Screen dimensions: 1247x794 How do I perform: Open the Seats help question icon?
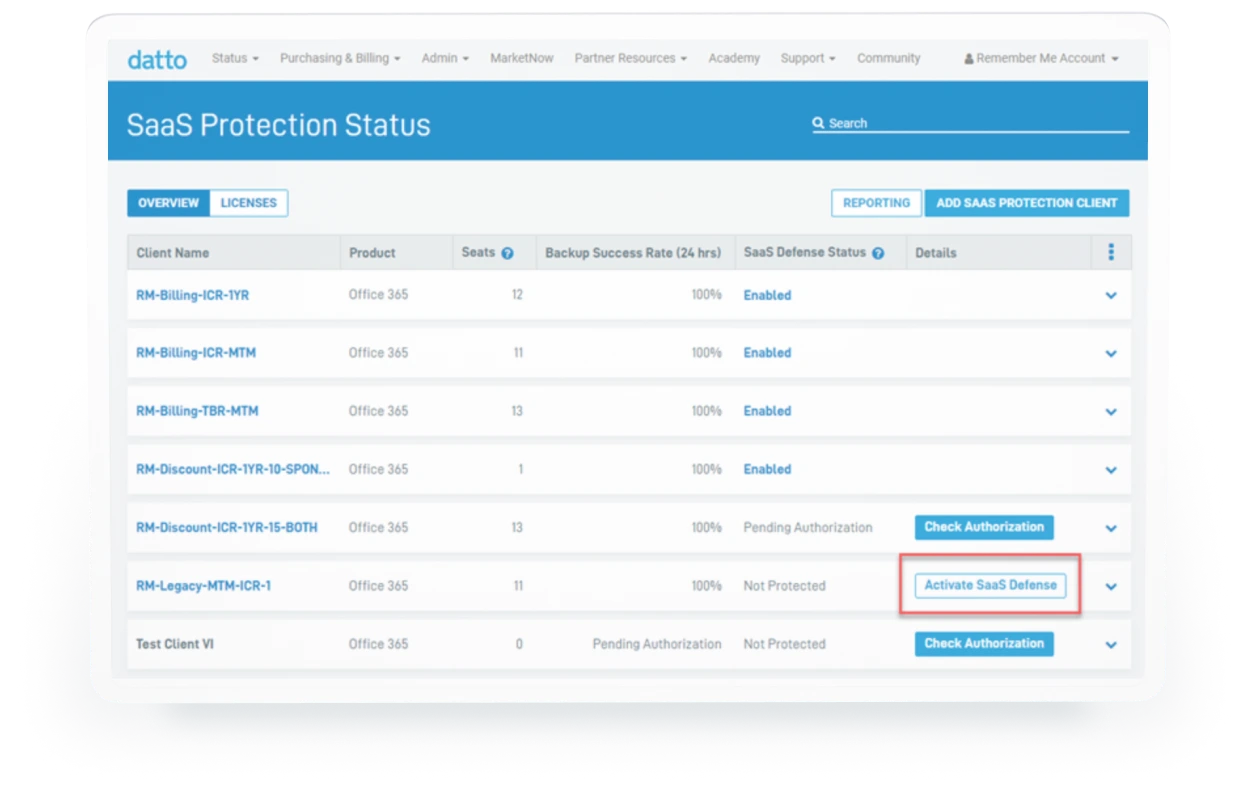(507, 253)
